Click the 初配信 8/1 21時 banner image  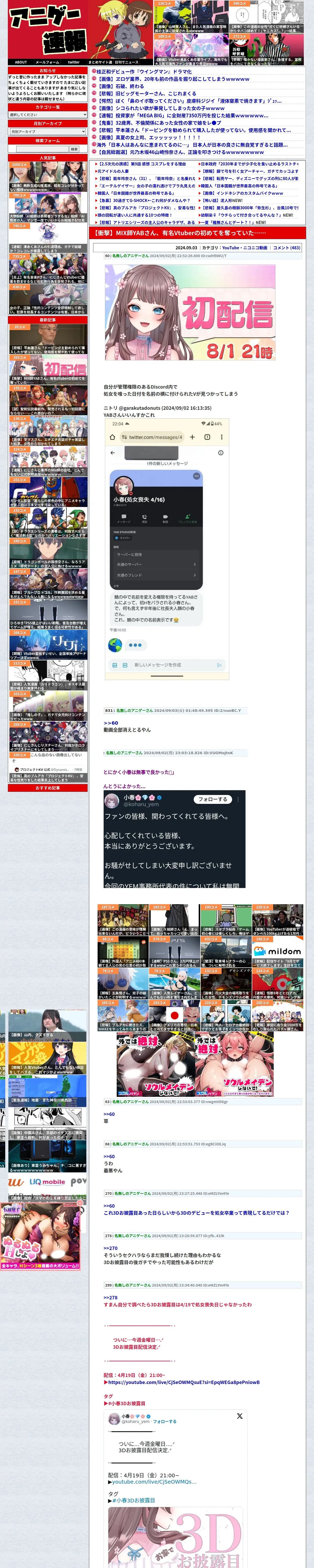pyautogui.click(x=190, y=312)
